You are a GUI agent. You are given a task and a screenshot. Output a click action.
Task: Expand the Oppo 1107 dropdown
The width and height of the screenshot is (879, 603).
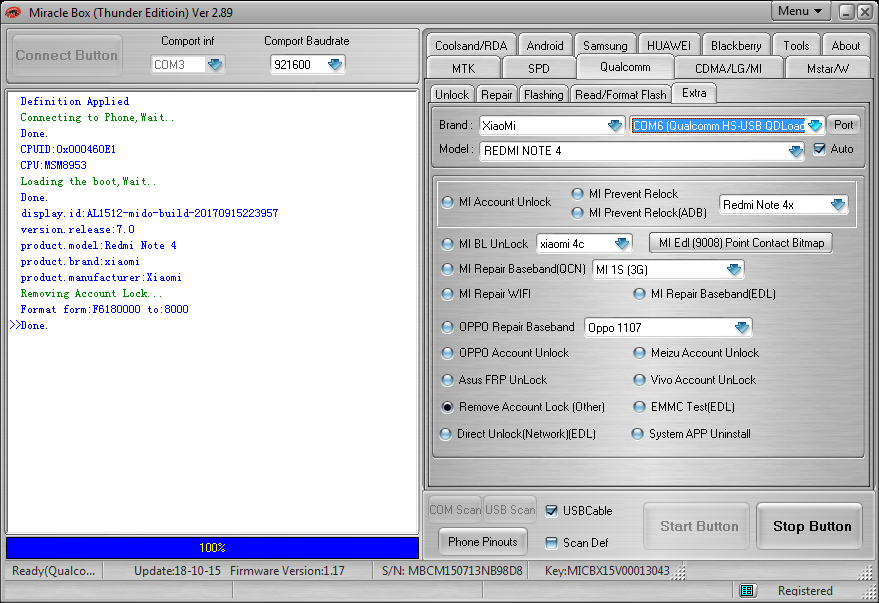click(741, 327)
